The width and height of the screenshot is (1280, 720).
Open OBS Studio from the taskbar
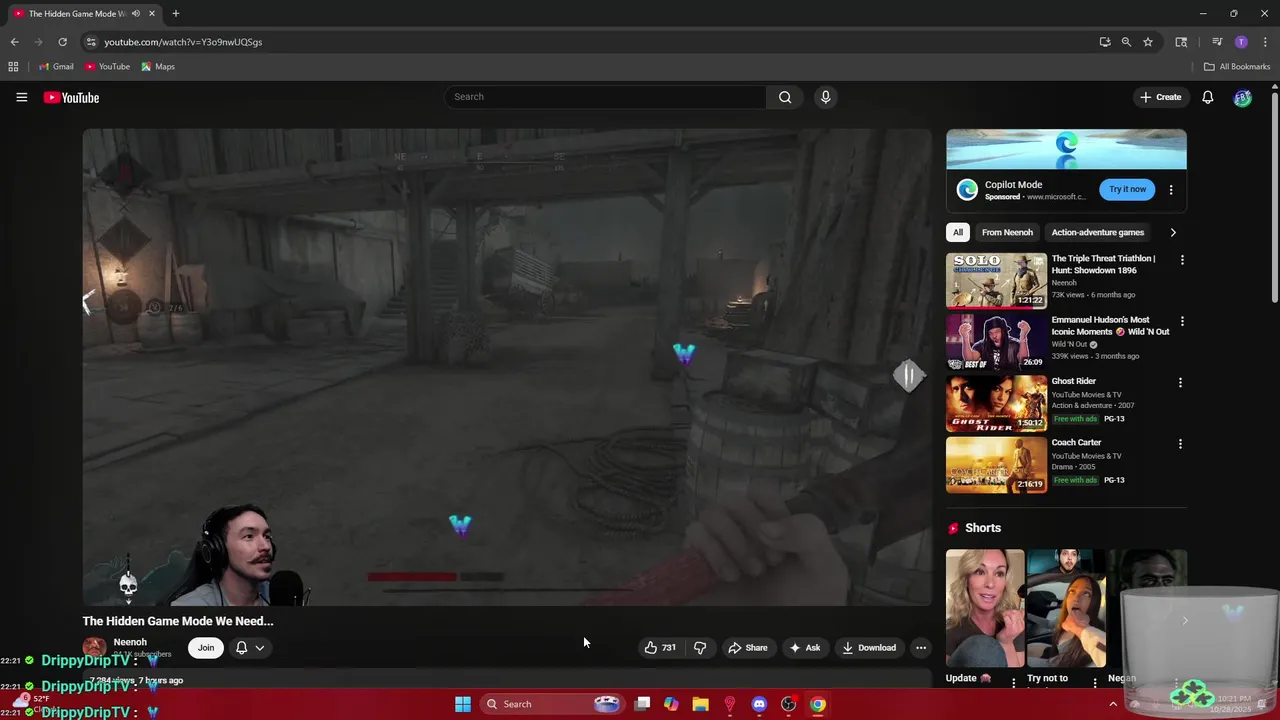tap(788, 704)
